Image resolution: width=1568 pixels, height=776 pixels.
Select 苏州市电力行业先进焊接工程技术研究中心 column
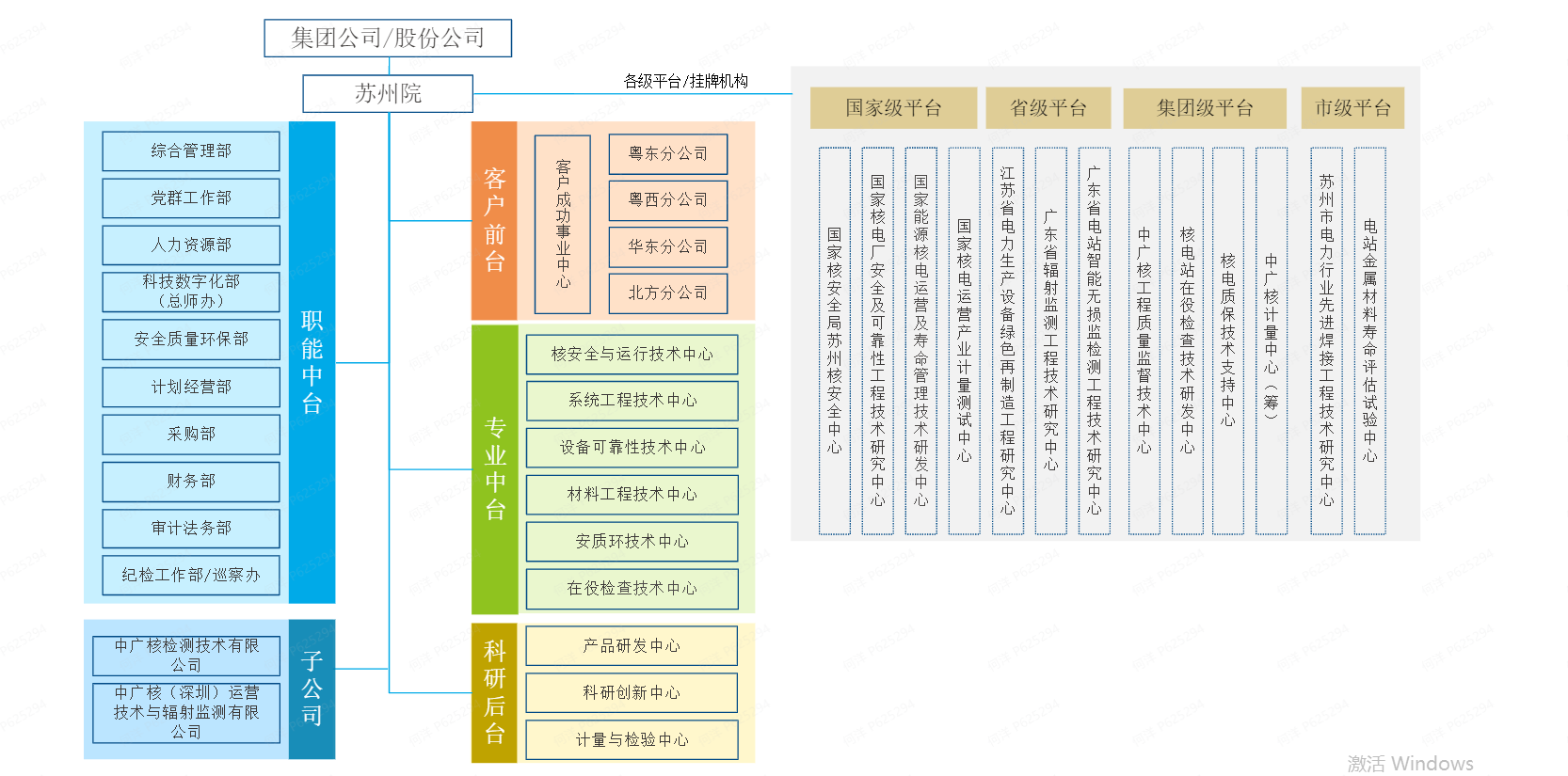[x=1327, y=341]
